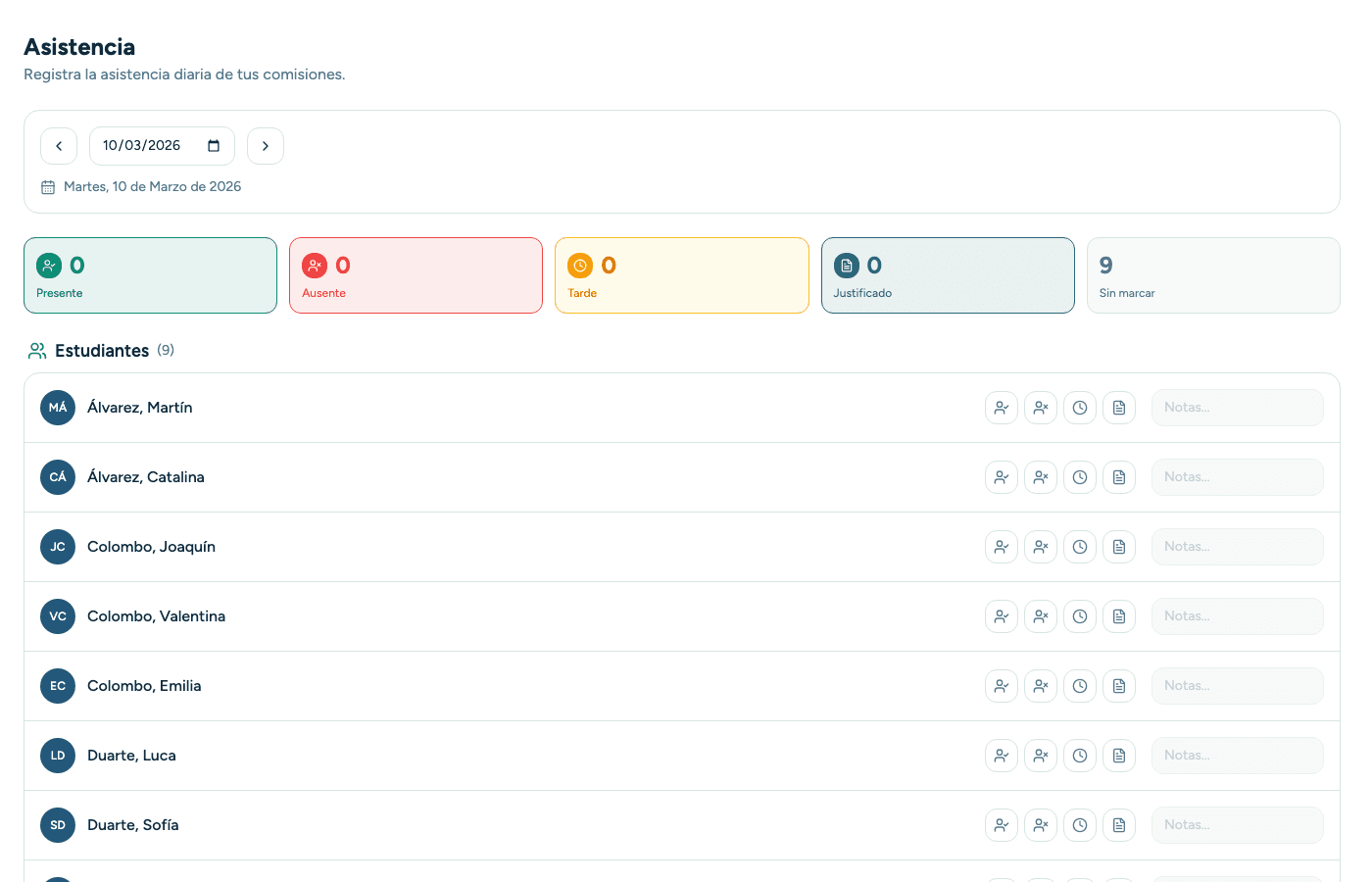Screen dimensions: 1372x882
Task: Mark Álvarez, Martín as late
Action: tap(1080, 408)
